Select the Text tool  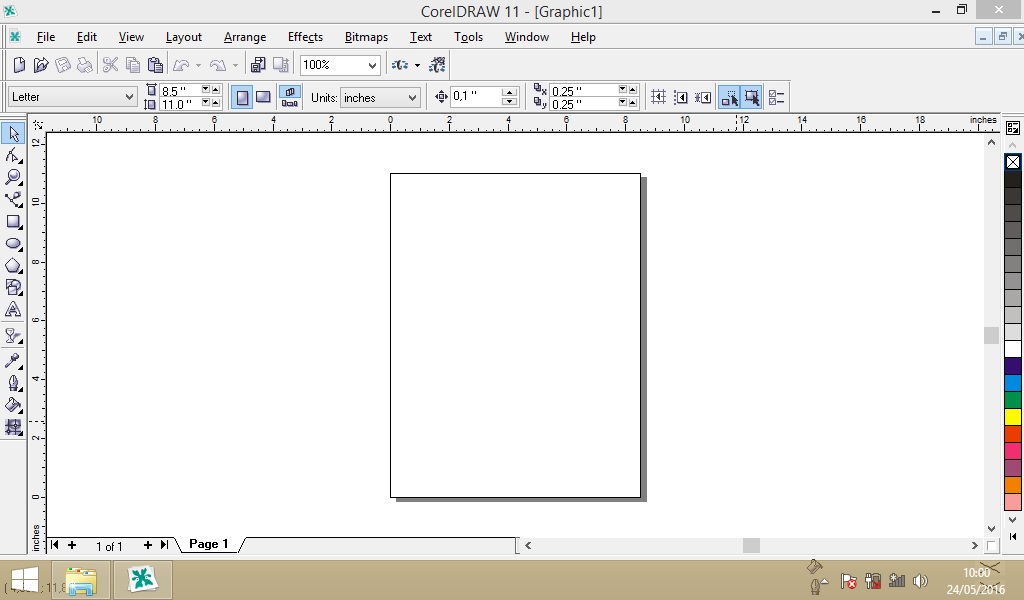pyautogui.click(x=13, y=309)
